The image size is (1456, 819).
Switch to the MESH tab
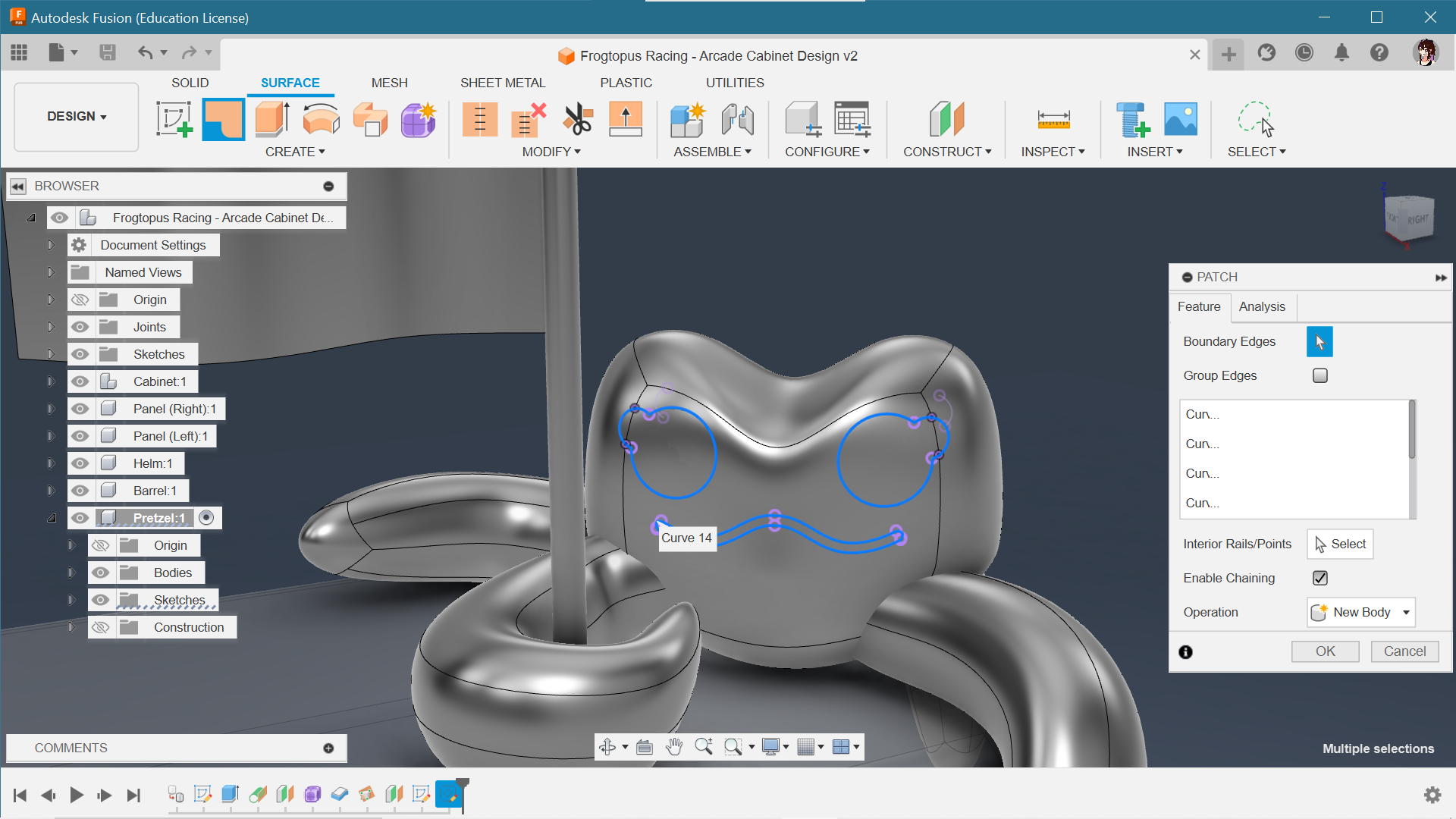(389, 83)
